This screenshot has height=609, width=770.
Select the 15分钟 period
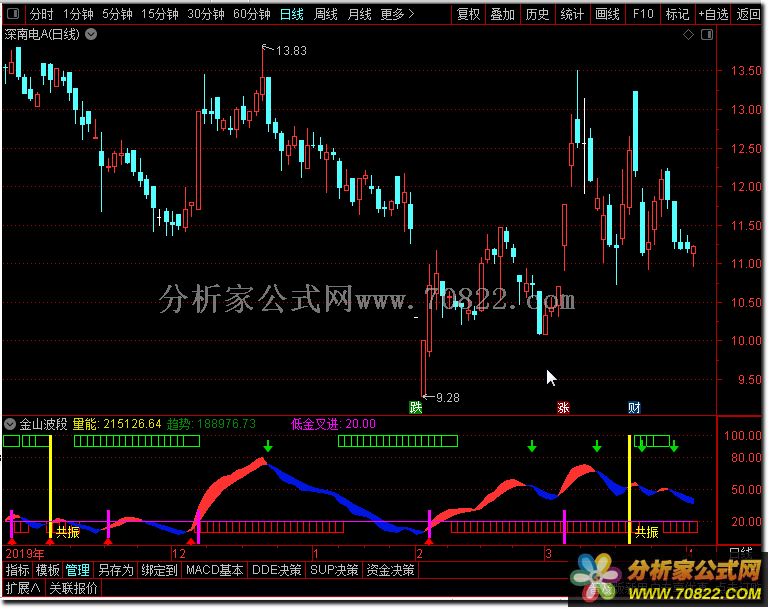pyautogui.click(x=160, y=14)
